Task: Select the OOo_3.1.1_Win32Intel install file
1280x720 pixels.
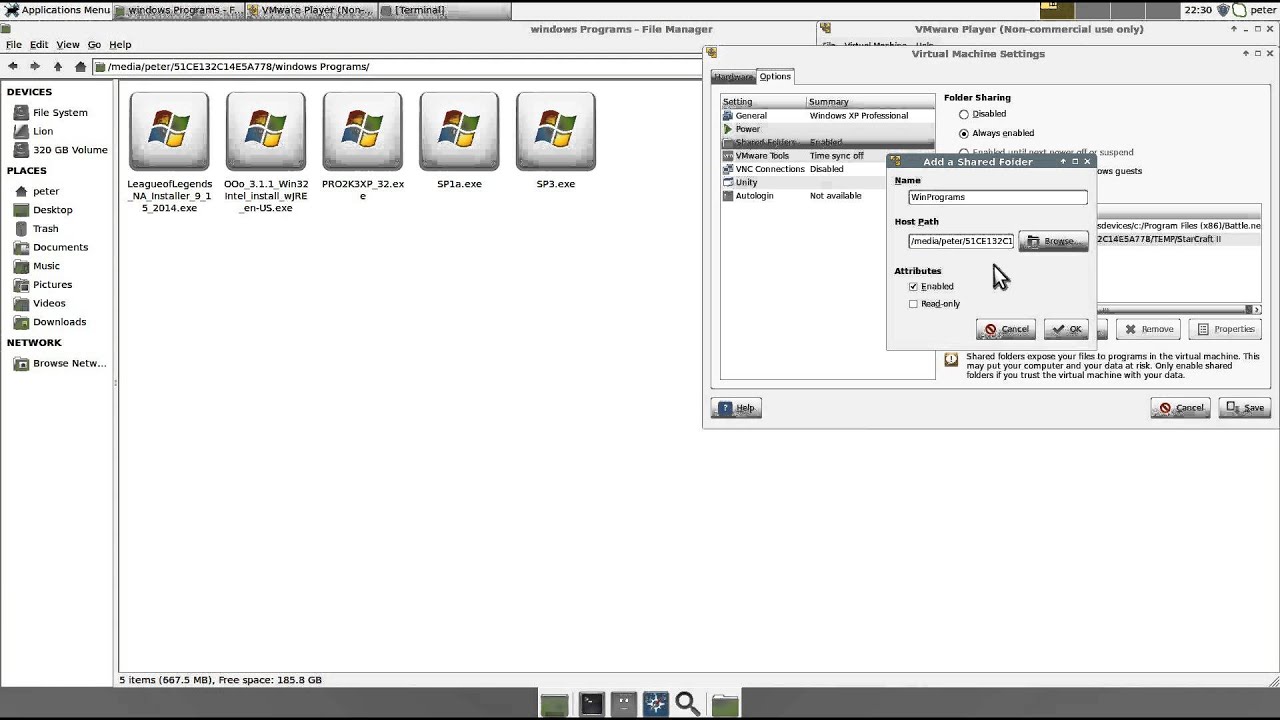Action: point(265,131)
